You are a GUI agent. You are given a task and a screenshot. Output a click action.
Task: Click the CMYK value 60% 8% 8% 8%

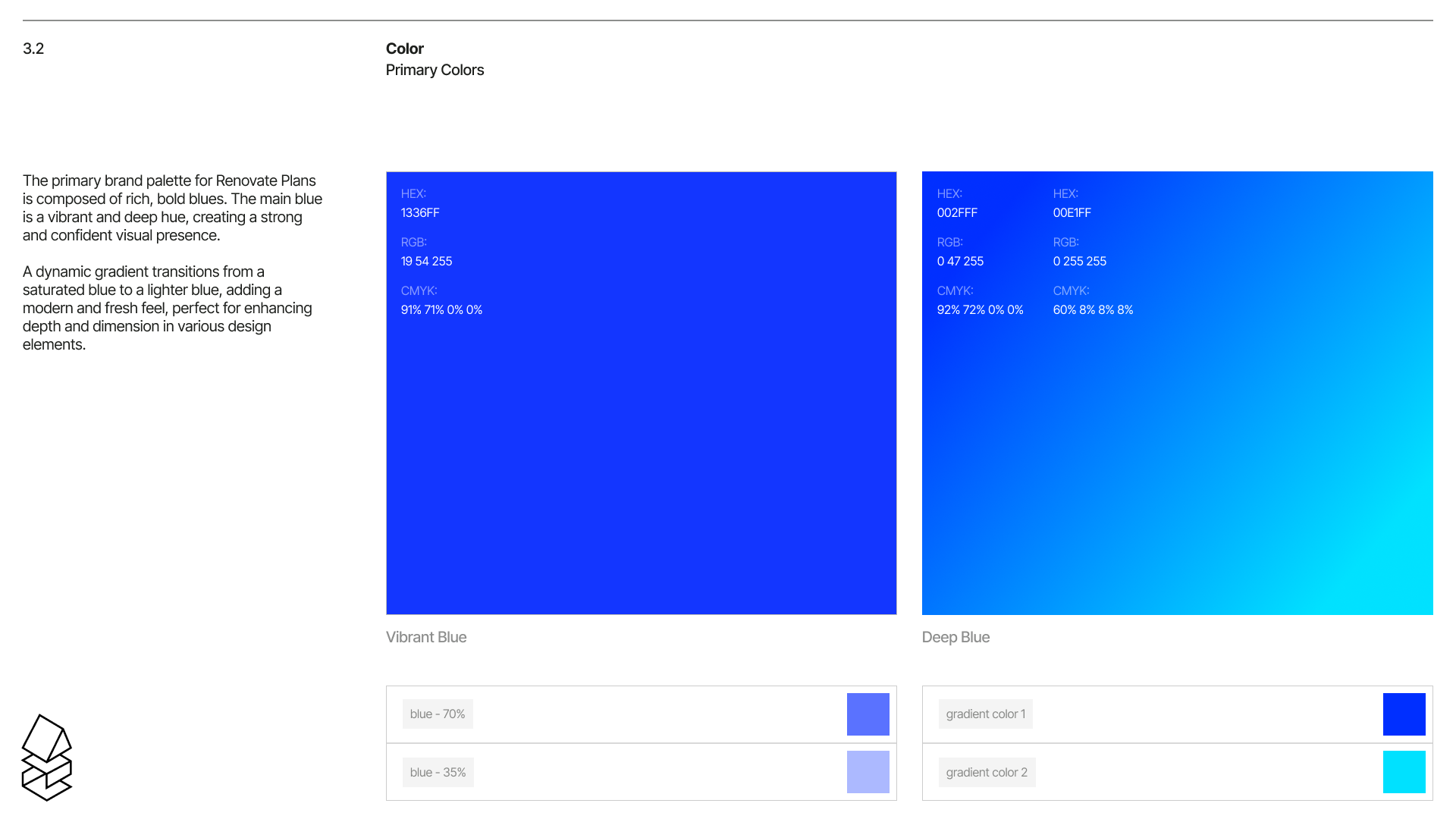[x=1094, y=309]
